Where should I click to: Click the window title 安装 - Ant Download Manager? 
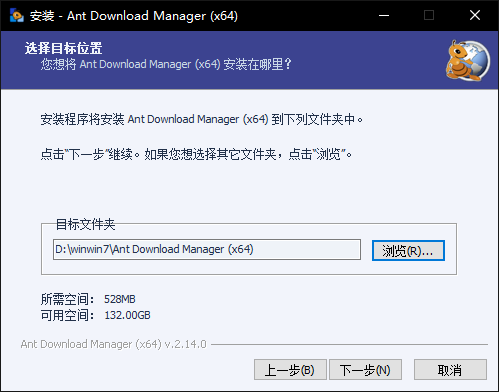click(134, 16)
